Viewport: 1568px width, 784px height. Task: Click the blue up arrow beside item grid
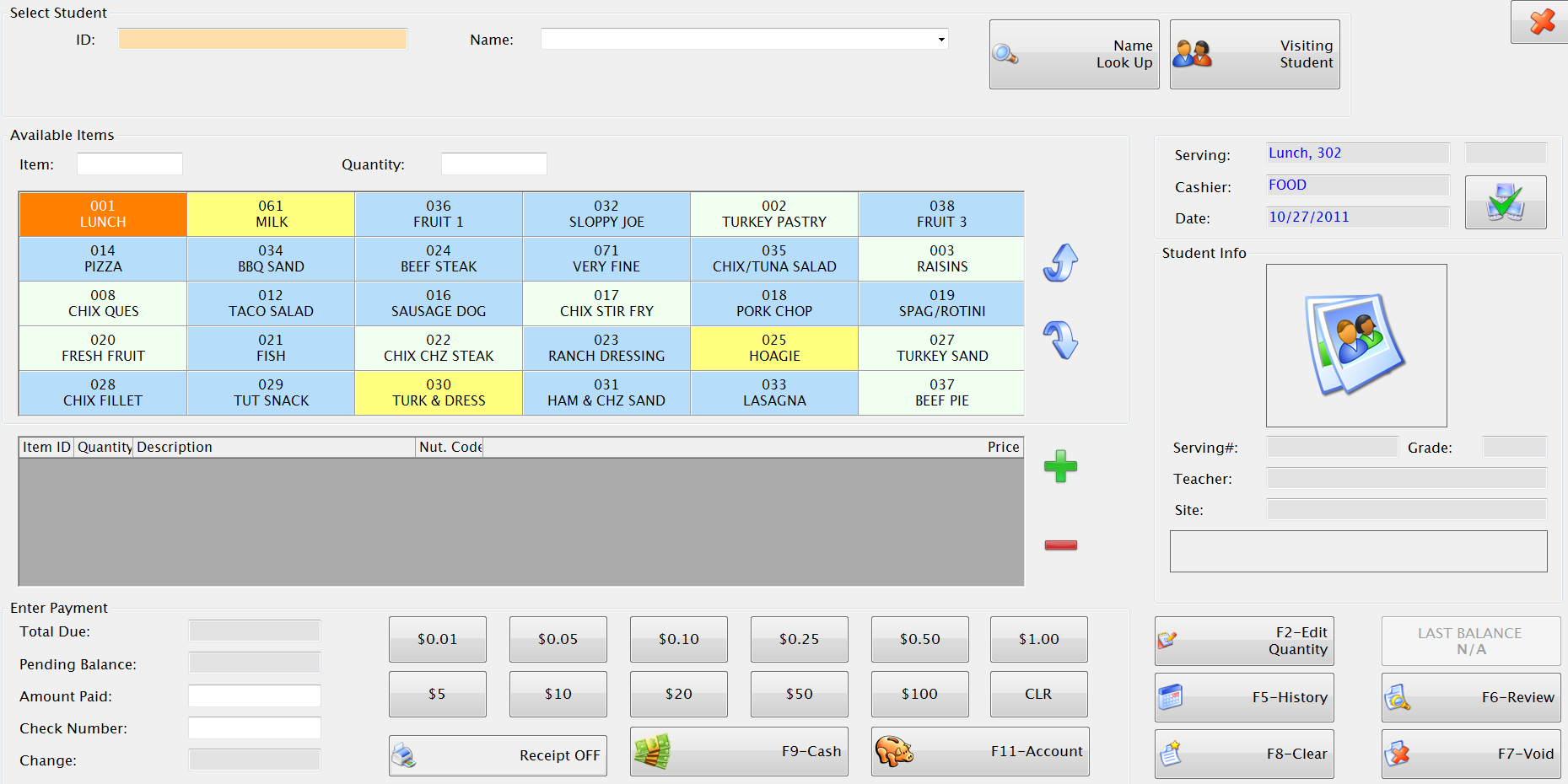(1060, 262)
